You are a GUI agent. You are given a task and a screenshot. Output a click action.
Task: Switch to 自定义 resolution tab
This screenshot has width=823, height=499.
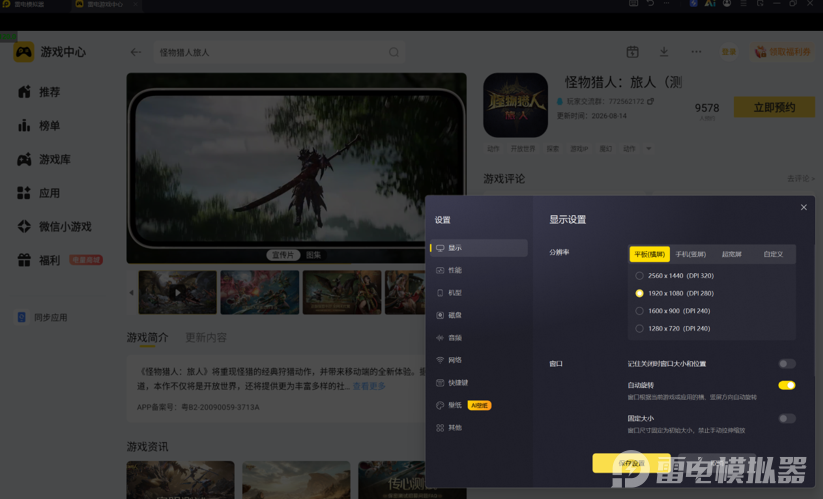[x=773, y=254]
